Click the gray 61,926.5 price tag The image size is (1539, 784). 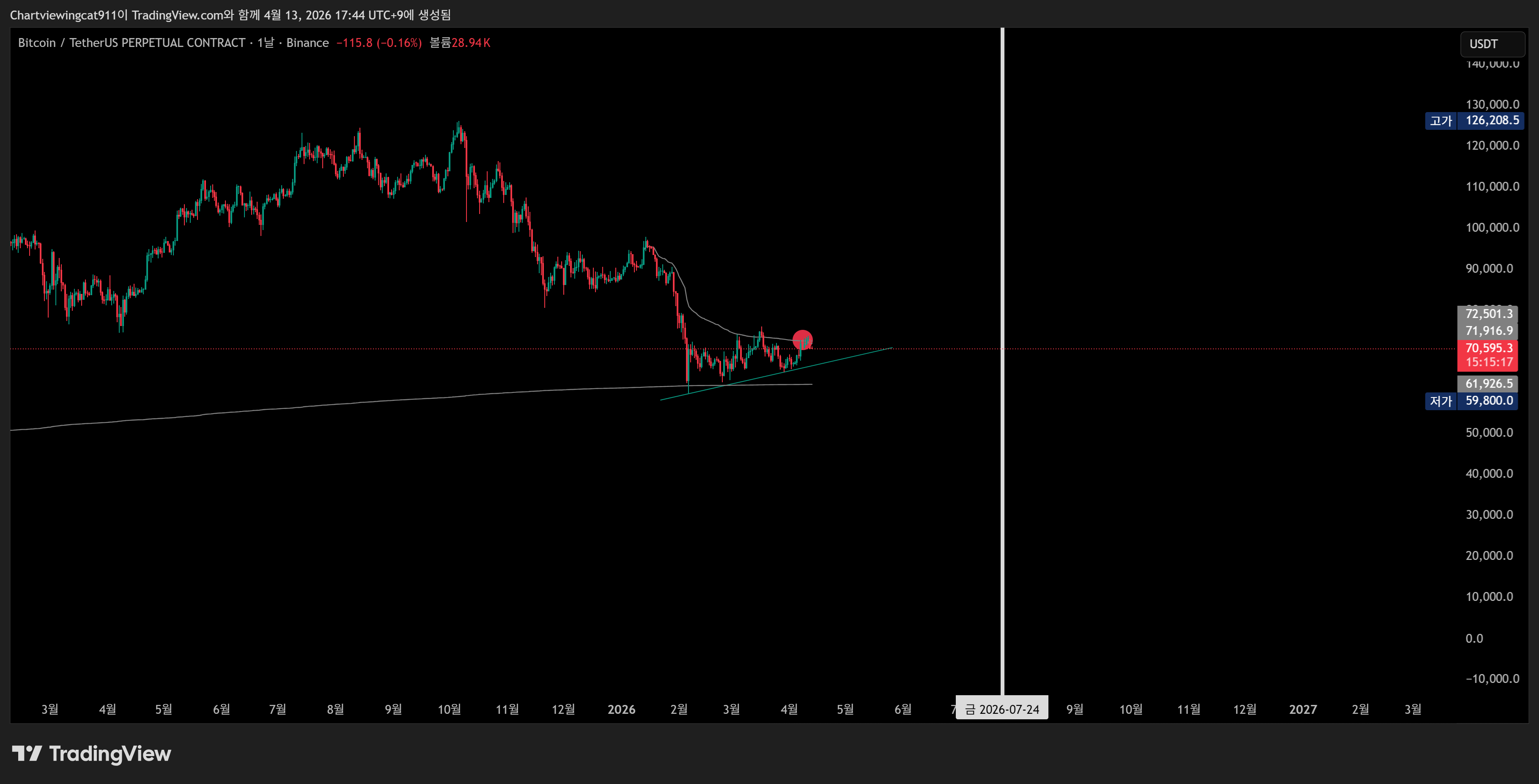coord(1488,384)
